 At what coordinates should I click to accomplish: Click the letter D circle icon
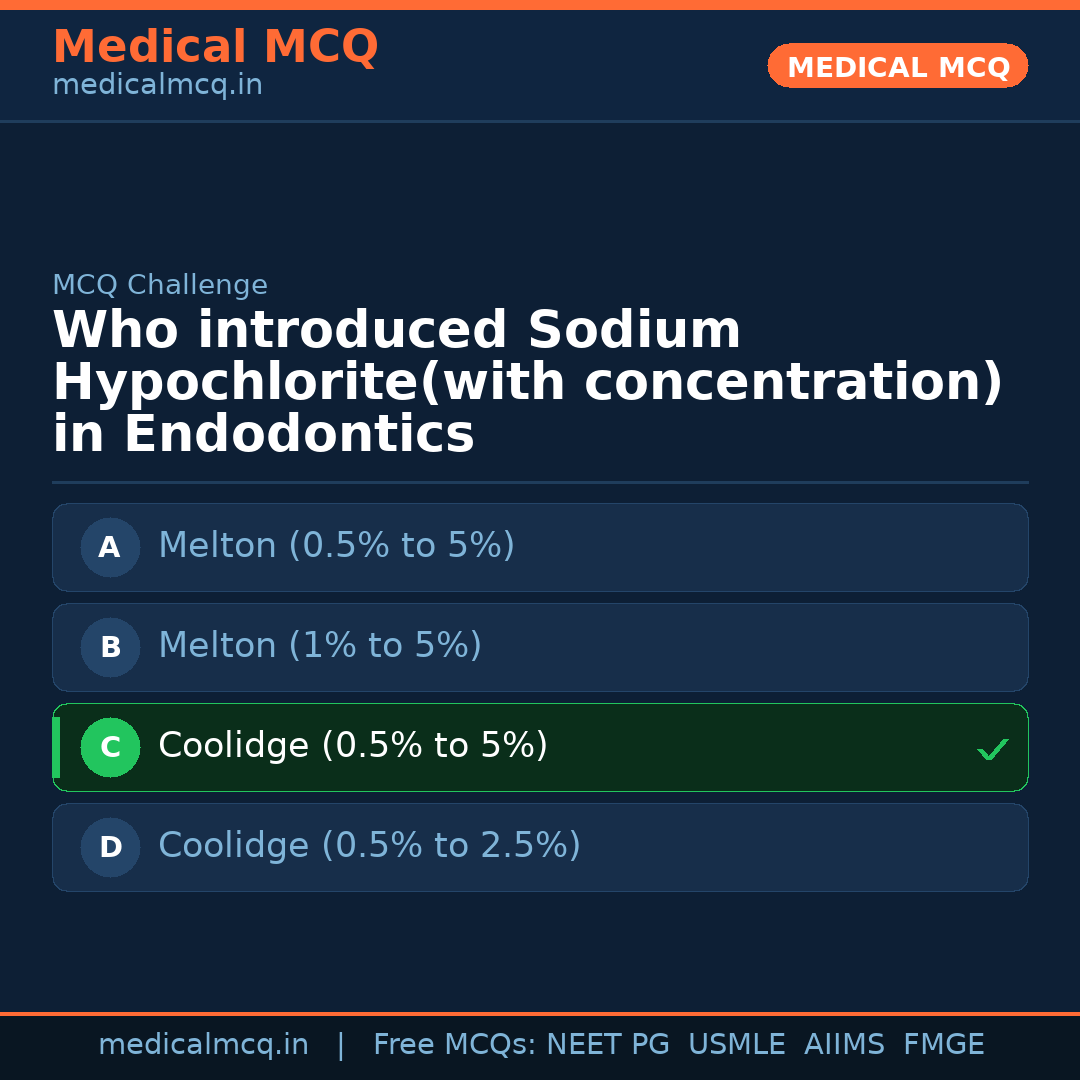[x=110, y=847]
